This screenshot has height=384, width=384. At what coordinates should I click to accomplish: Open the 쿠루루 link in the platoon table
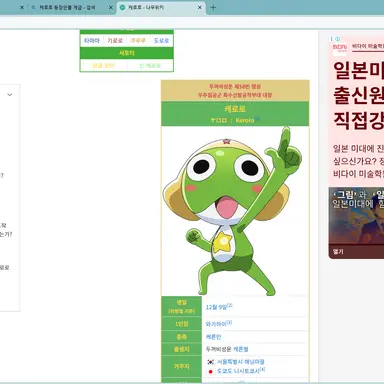[138, 41]
